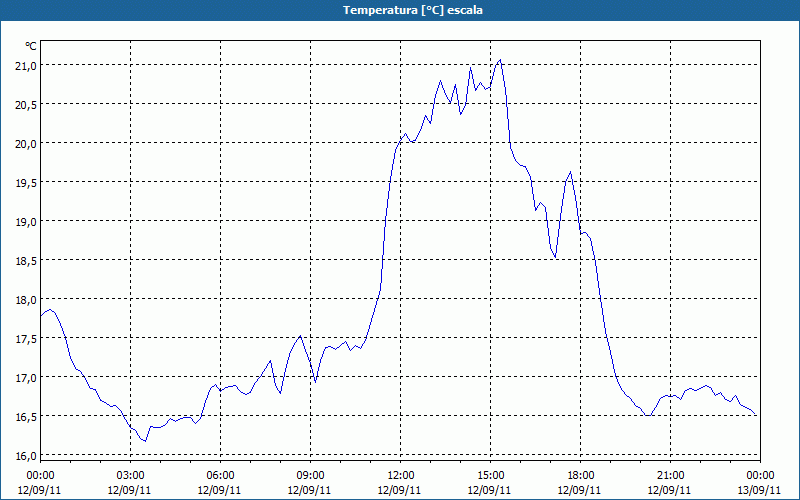Click the 13/09/11 date label

[759, 490]
